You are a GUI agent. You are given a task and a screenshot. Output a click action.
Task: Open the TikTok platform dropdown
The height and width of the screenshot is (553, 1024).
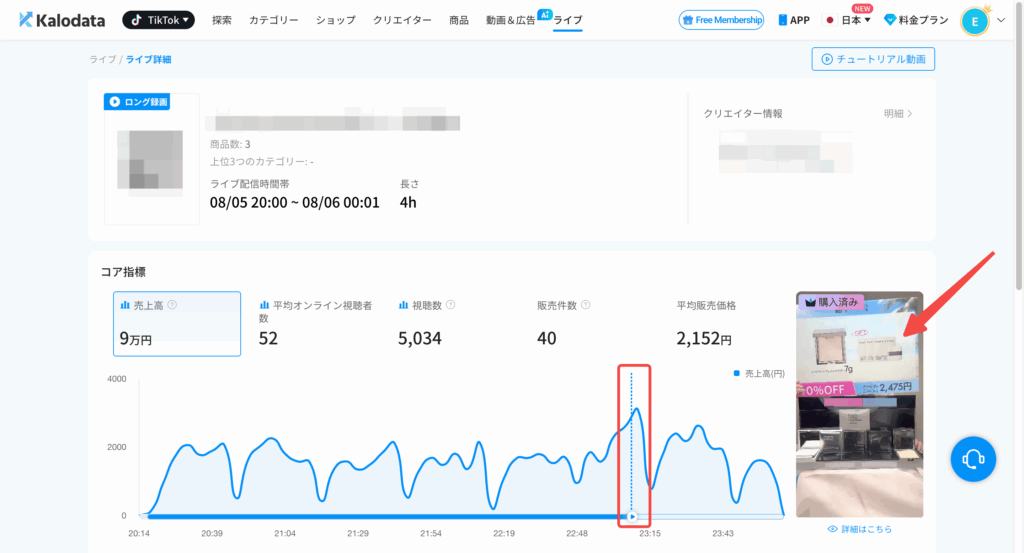pos(159,20)
